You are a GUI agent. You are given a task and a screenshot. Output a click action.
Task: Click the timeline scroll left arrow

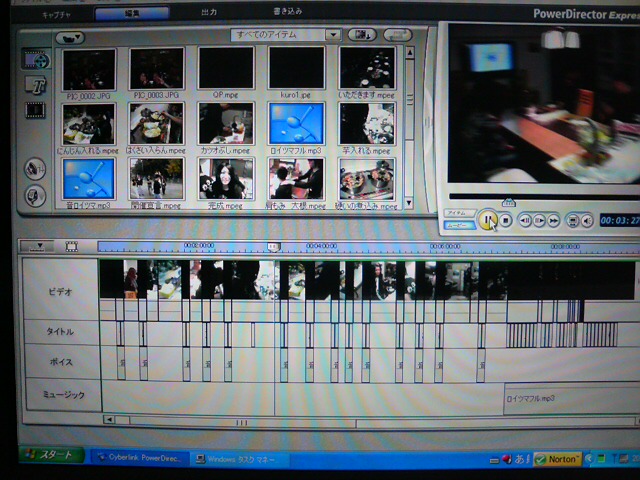click(x=109, y=419)
